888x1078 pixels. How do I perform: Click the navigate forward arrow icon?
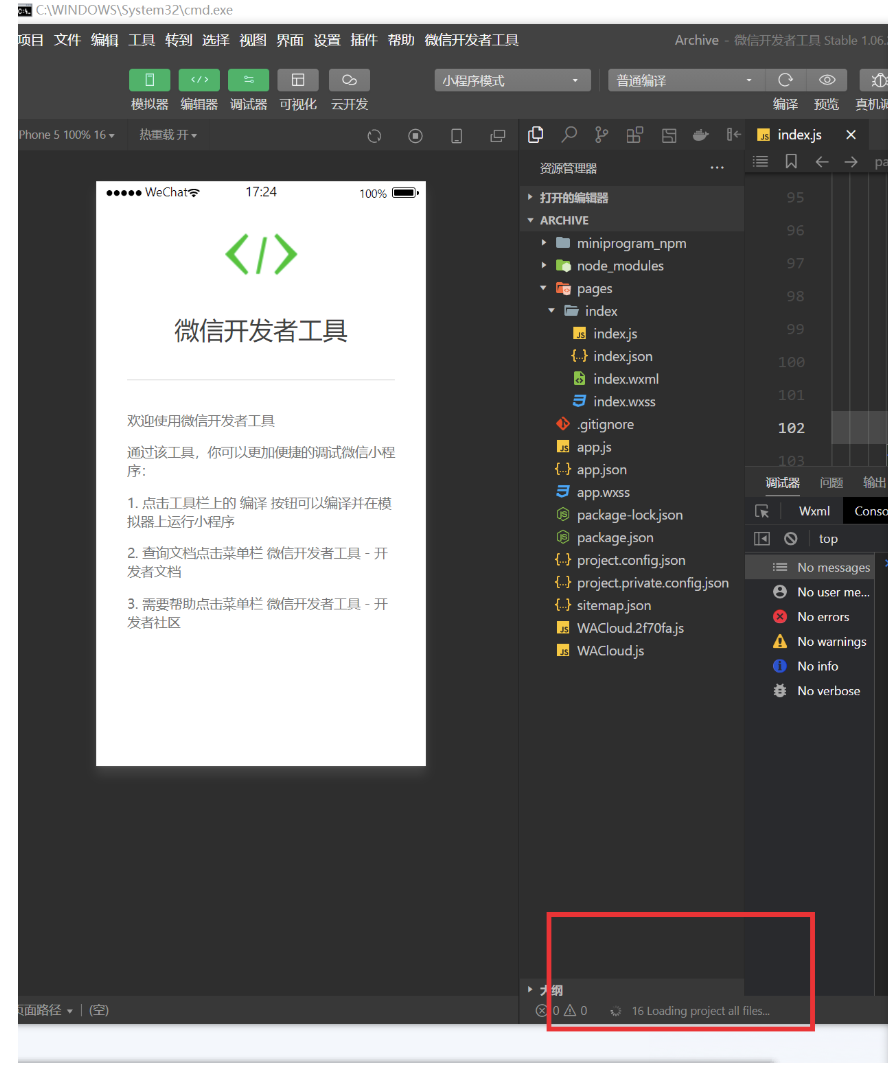point(851,162)
